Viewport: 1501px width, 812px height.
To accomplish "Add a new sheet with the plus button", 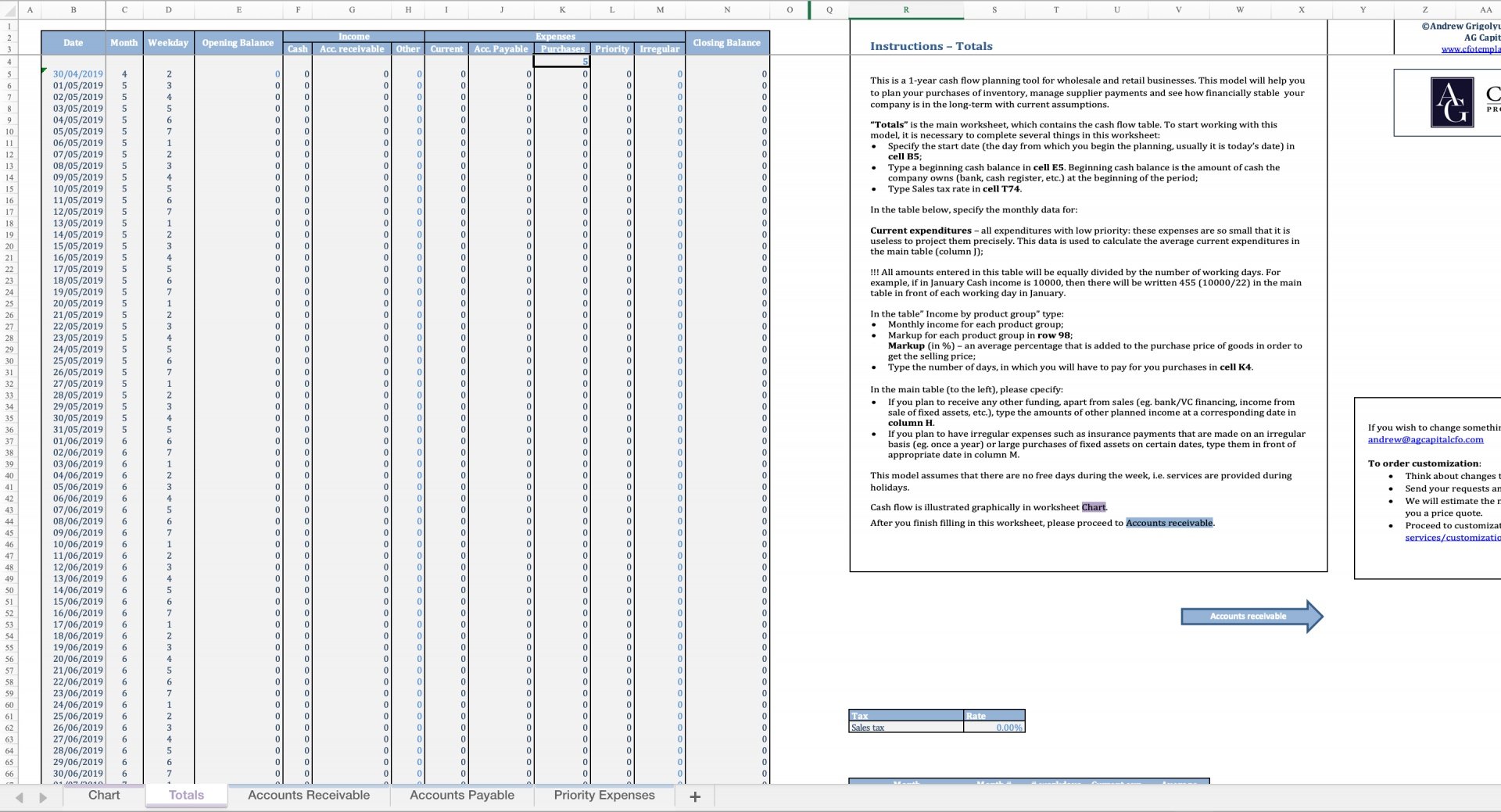I will click(x=695, y=796).
